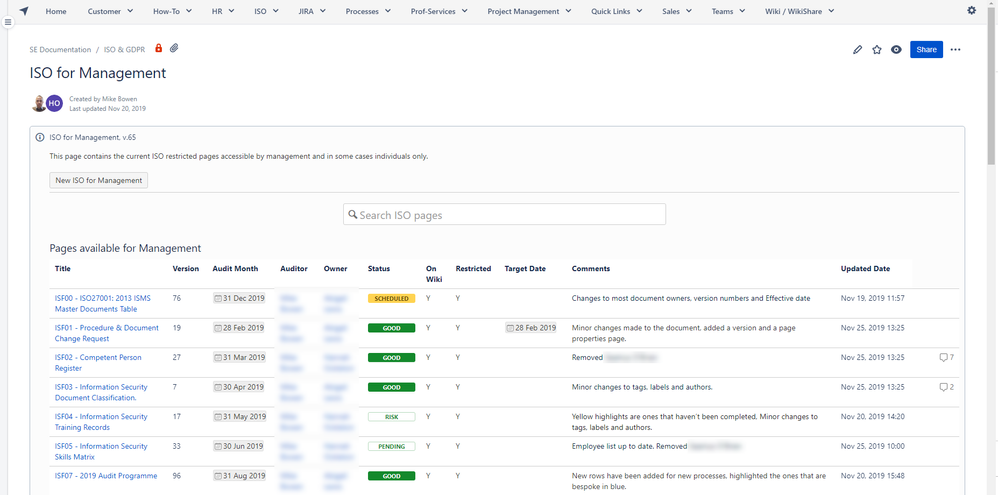Open the more actions ellipsis menu
This screenshot has width=998, height=495.
[955, 50]
